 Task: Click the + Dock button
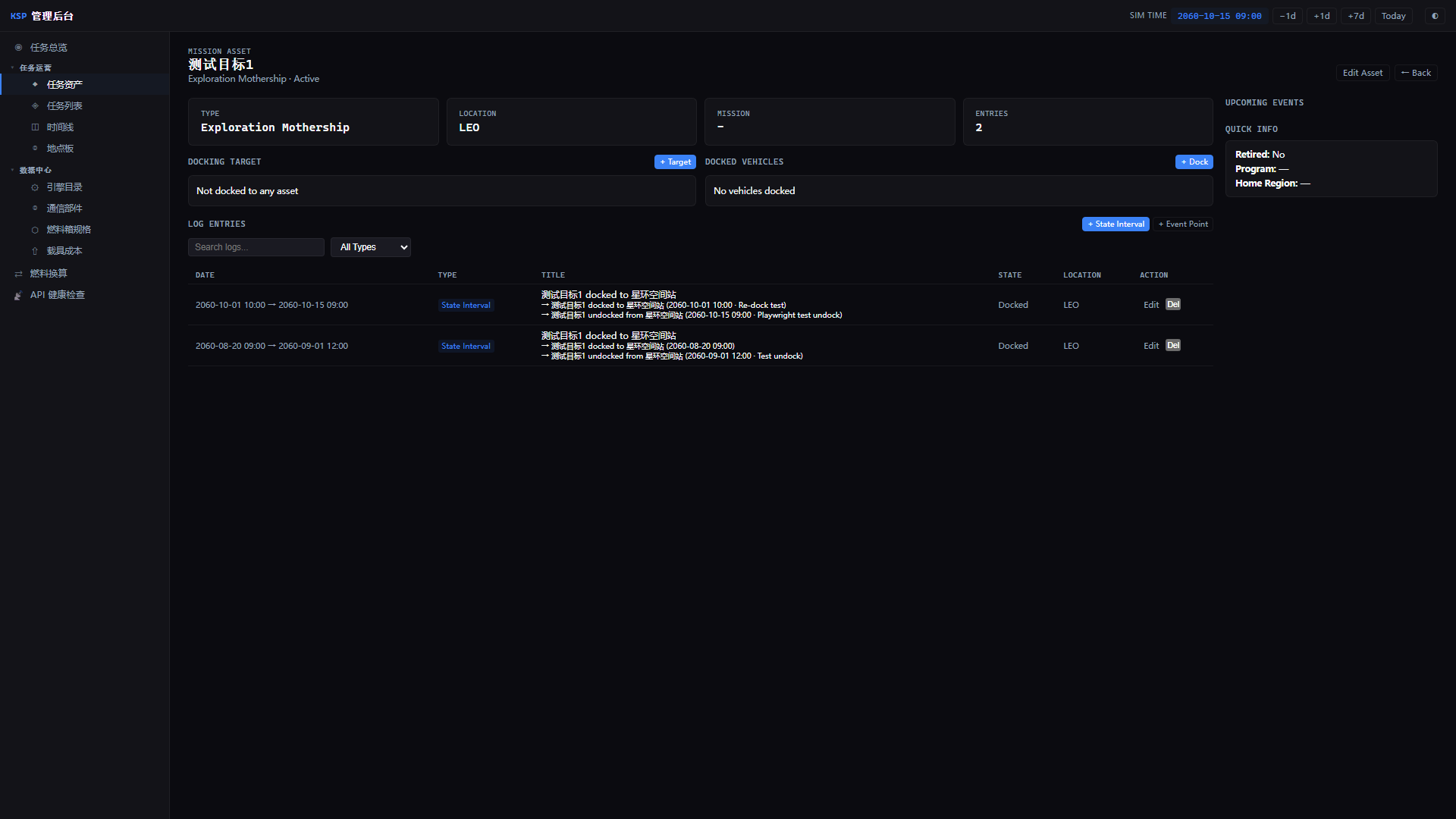click(1194, 162)
